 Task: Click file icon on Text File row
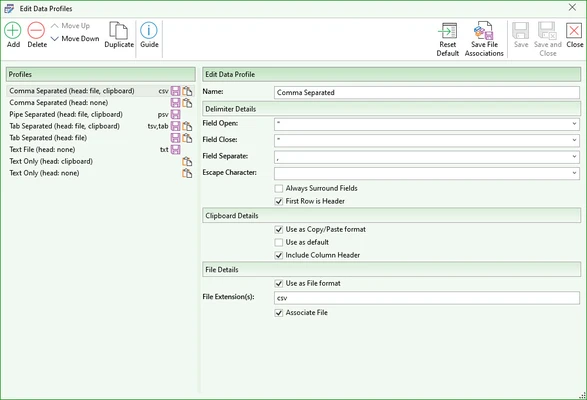[x=175, y=149]
